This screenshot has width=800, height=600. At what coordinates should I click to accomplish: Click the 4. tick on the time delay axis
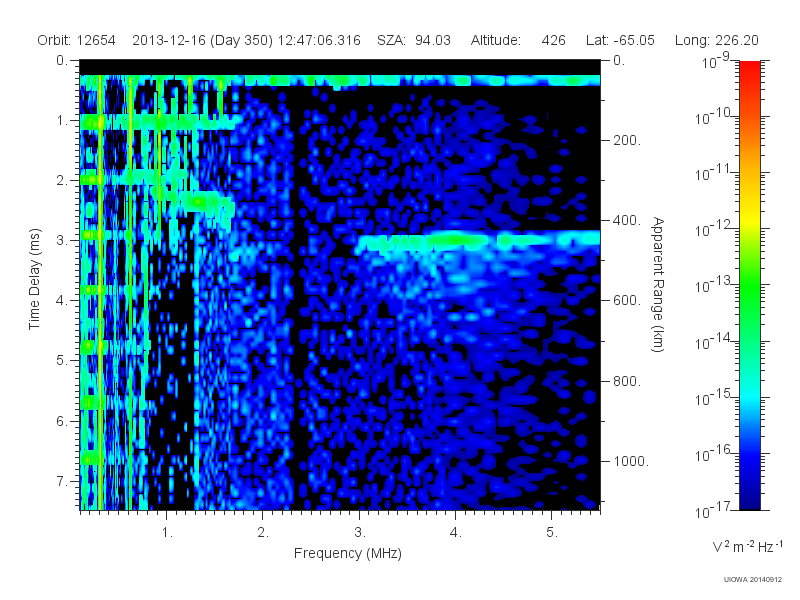62,301
